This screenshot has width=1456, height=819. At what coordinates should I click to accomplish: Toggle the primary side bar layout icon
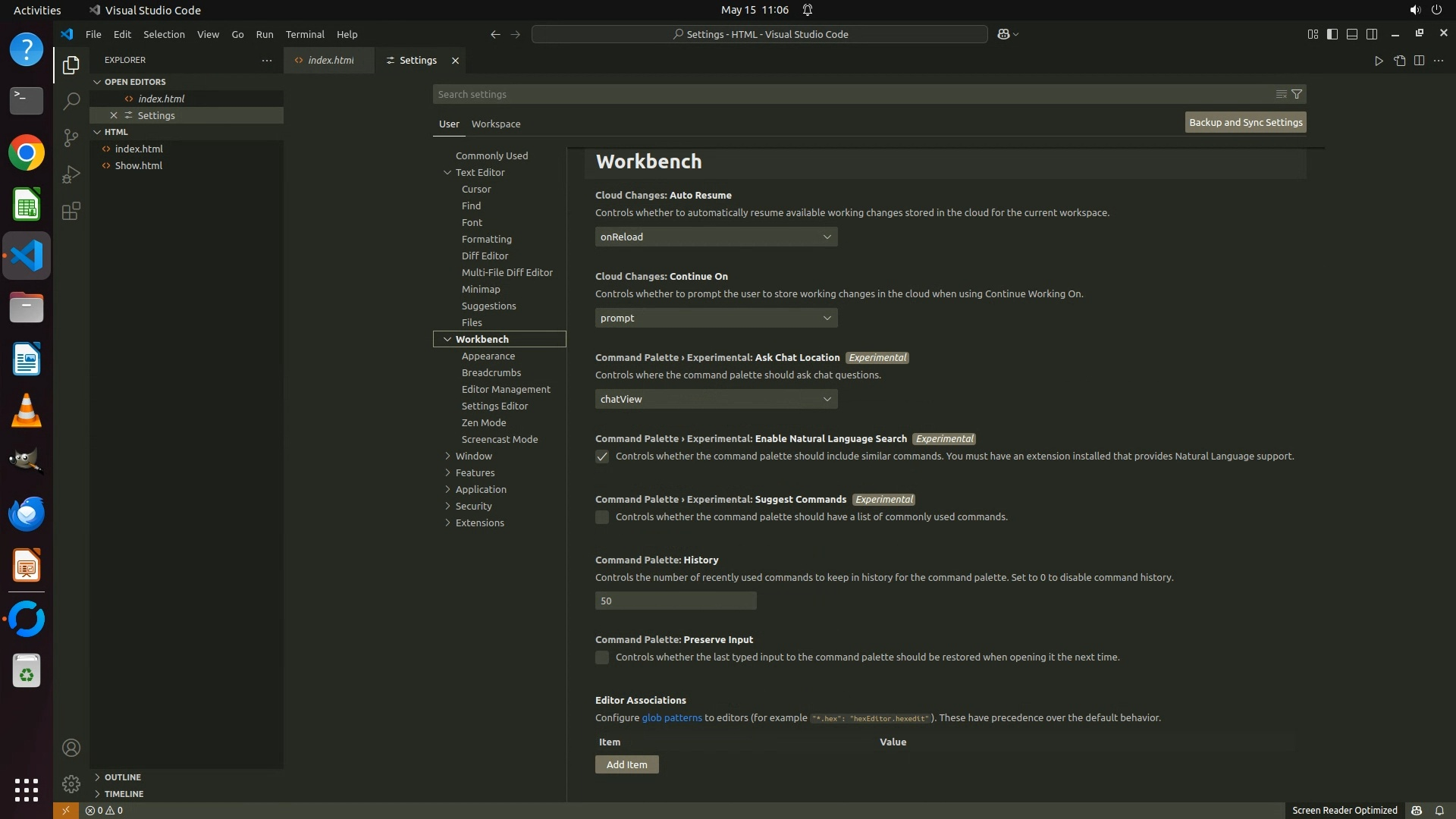pos(1332,34)
